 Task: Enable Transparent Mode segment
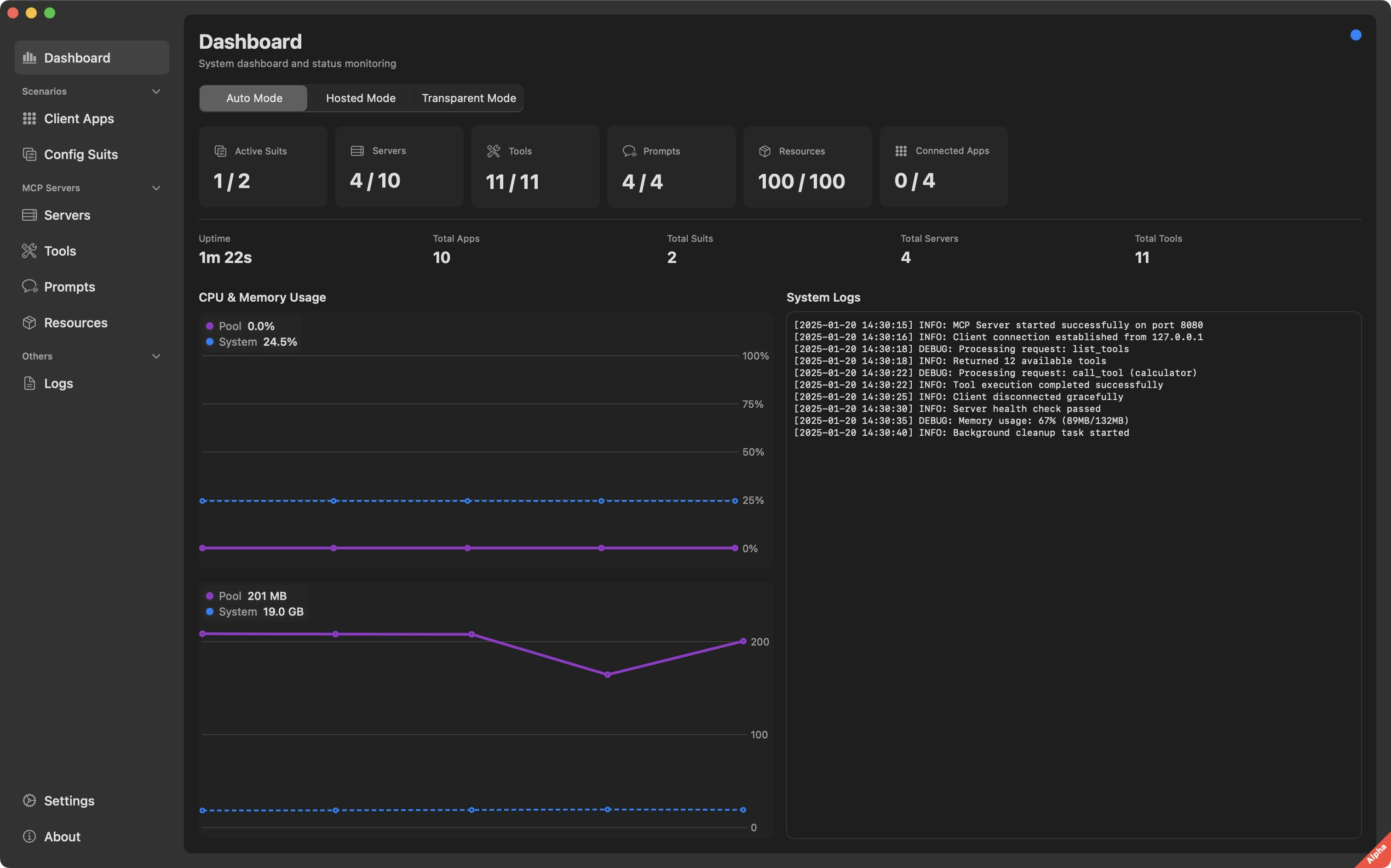pos(469,98)
